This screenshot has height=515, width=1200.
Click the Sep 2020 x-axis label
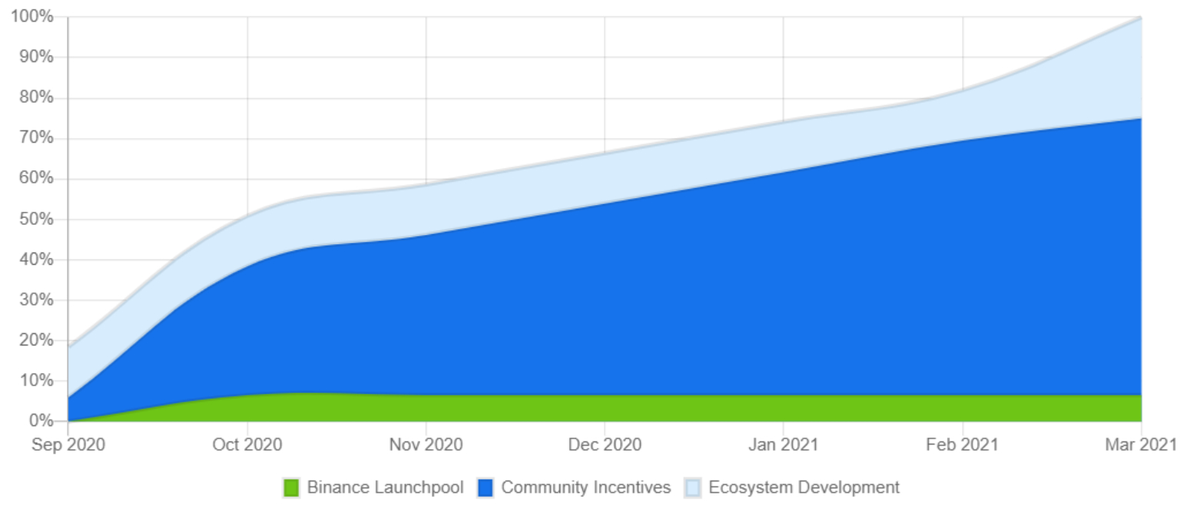(68, 443)
